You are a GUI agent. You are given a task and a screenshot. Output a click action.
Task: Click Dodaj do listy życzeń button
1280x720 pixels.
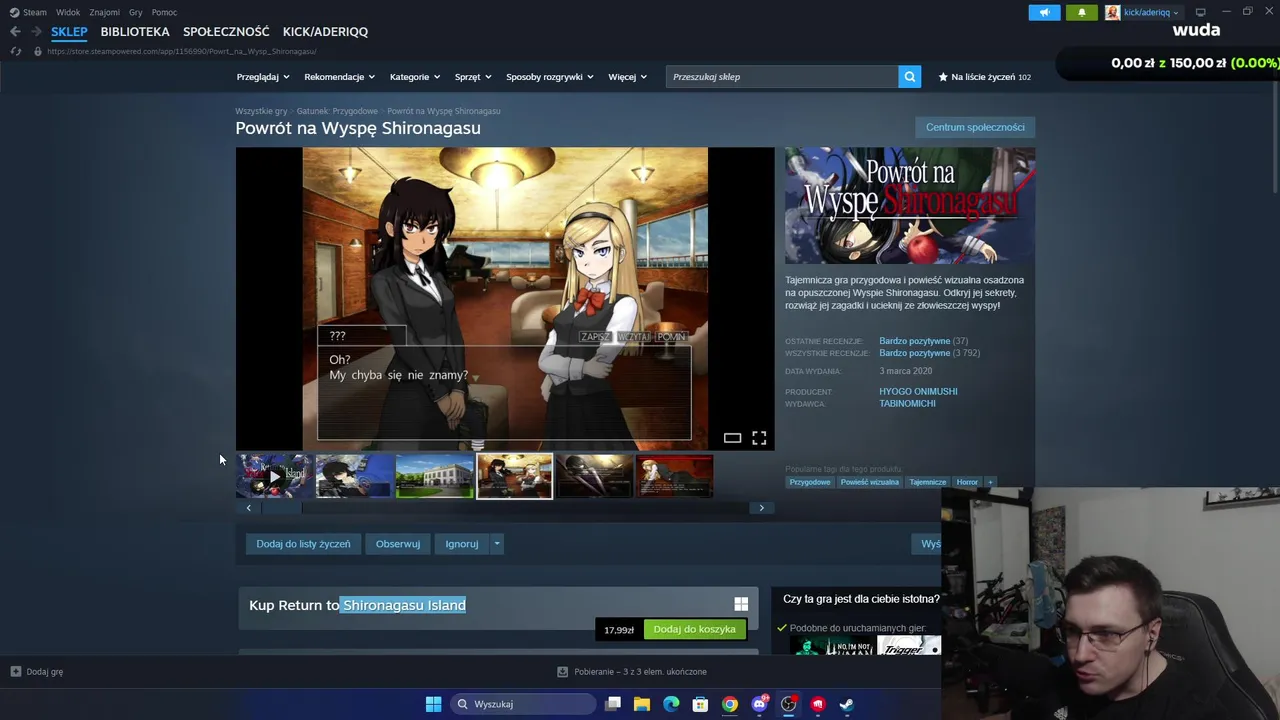pyautogui.click(x=303, y=544)
